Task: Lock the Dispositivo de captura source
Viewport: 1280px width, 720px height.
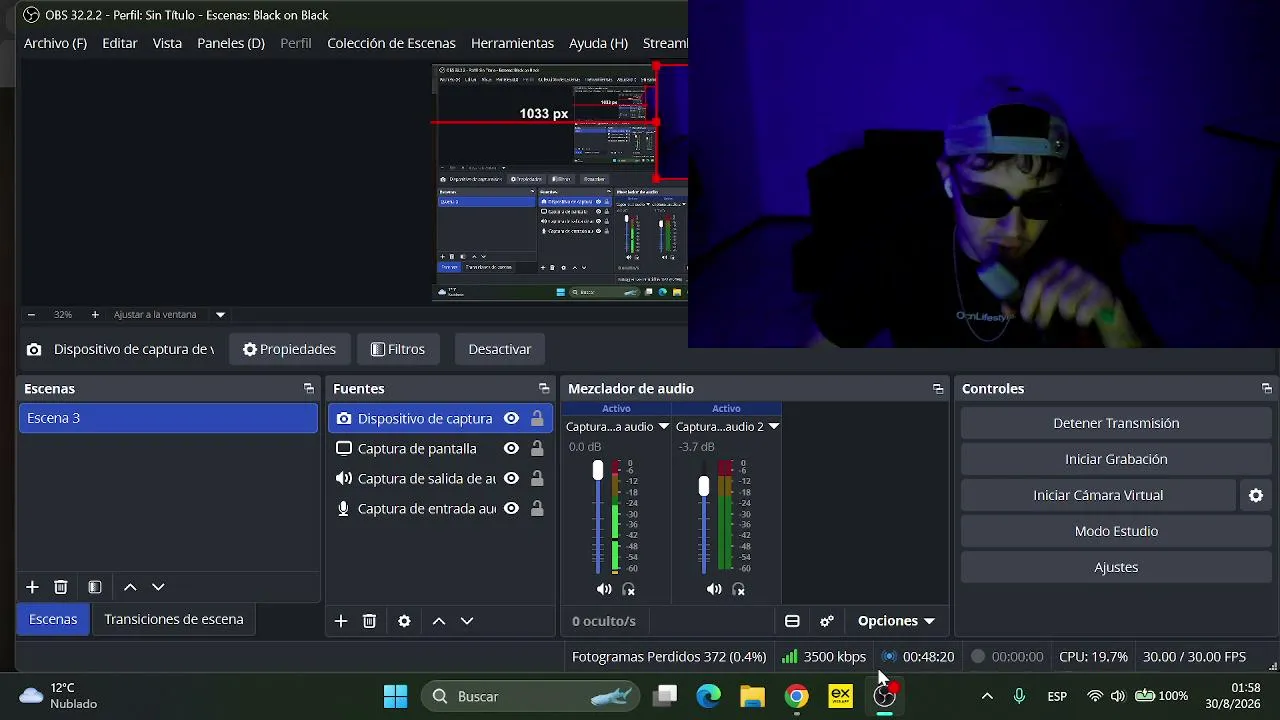Action: [x=537, y=419]
